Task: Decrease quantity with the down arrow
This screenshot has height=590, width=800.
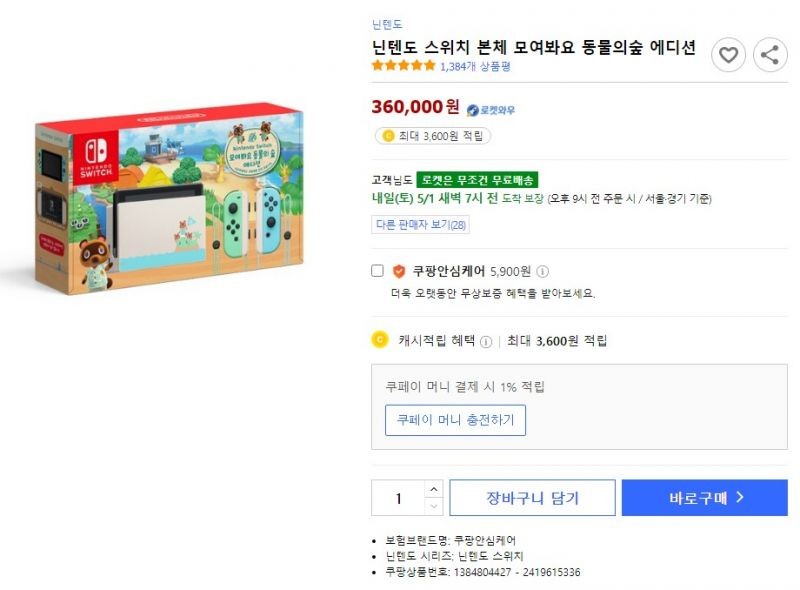Action: [x=434, y=506]
